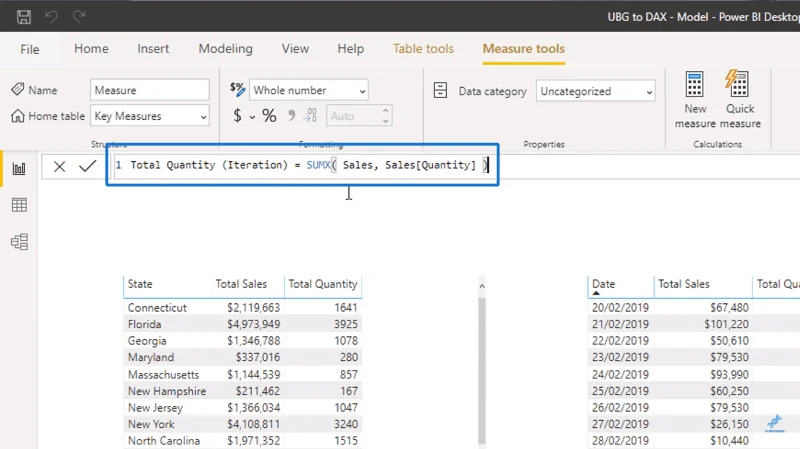800x449 pixels.
Task: Cancel the formula with the X icon
Action: click(59, 166)
